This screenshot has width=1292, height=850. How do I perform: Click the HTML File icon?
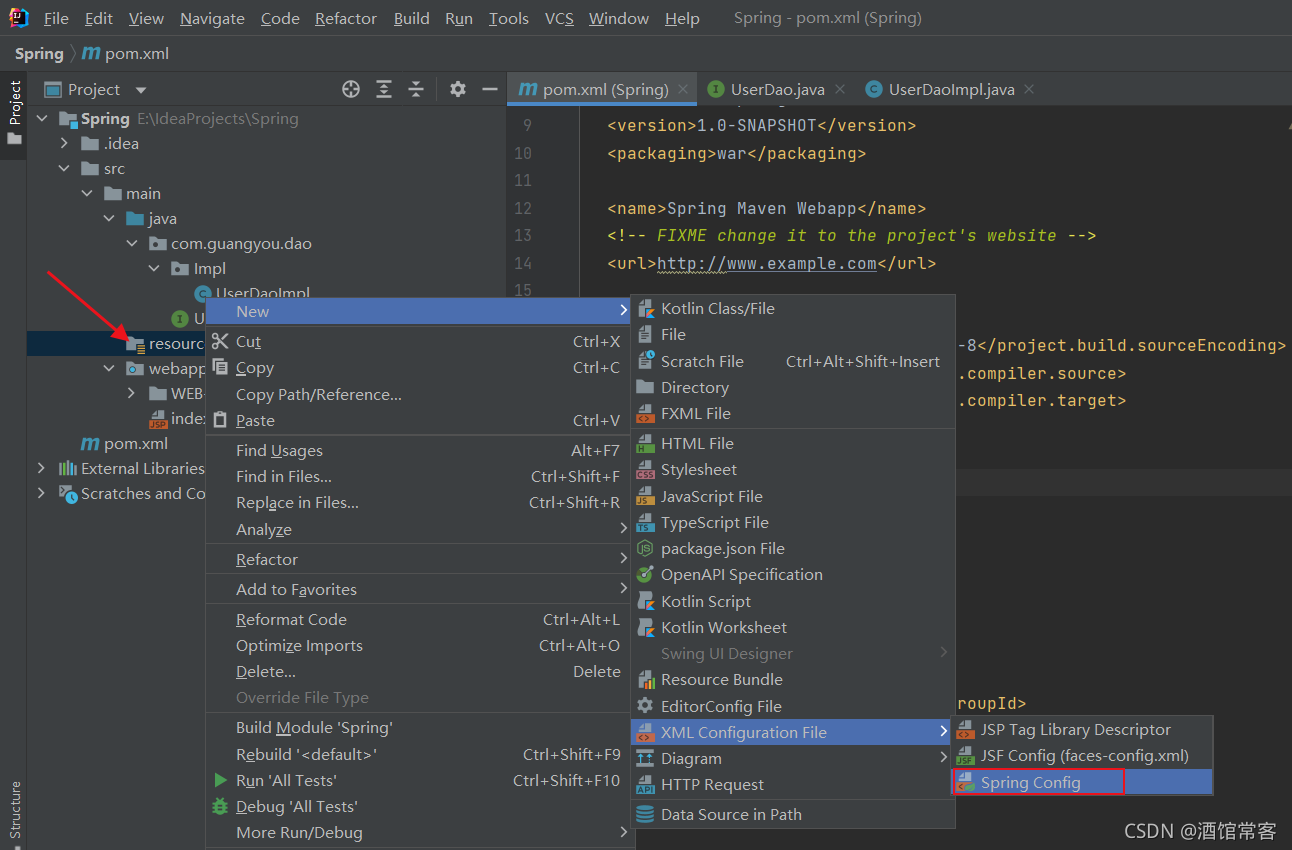coord(645,443)
